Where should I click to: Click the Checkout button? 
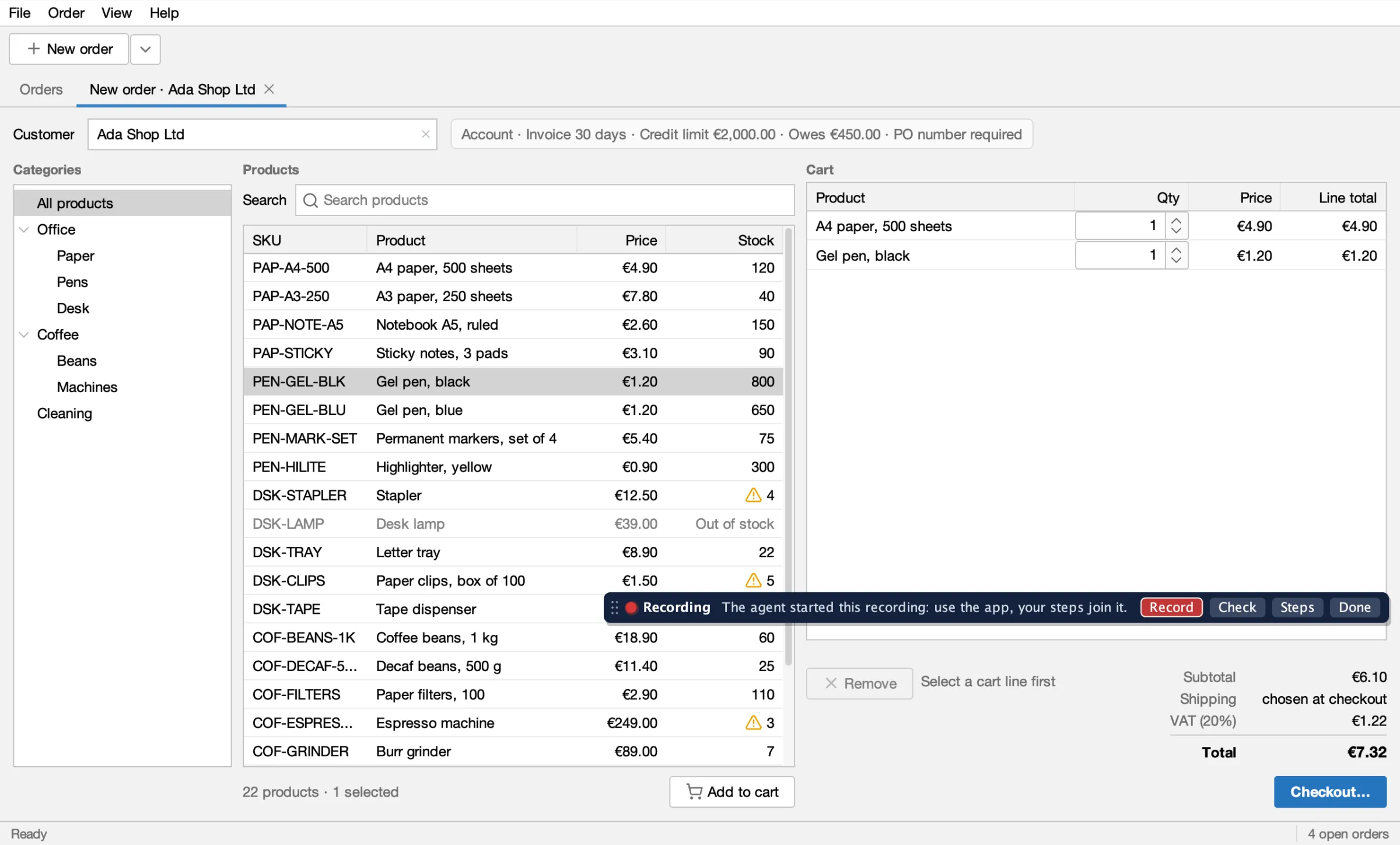tap(1330, 792)
